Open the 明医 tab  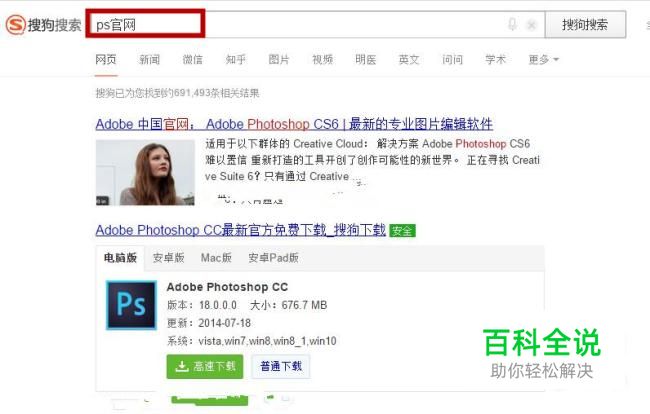pyautogui.click(x=366, y=60)
